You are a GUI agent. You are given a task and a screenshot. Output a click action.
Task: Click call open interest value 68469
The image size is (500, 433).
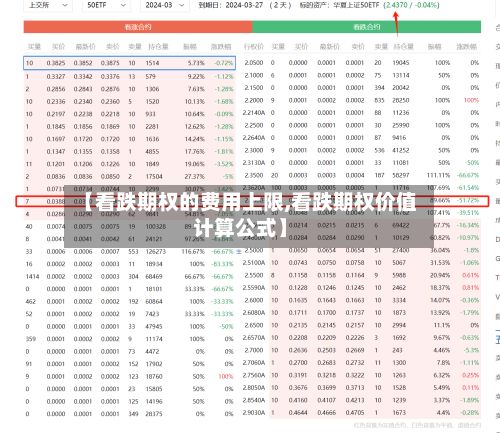(154, 276)
